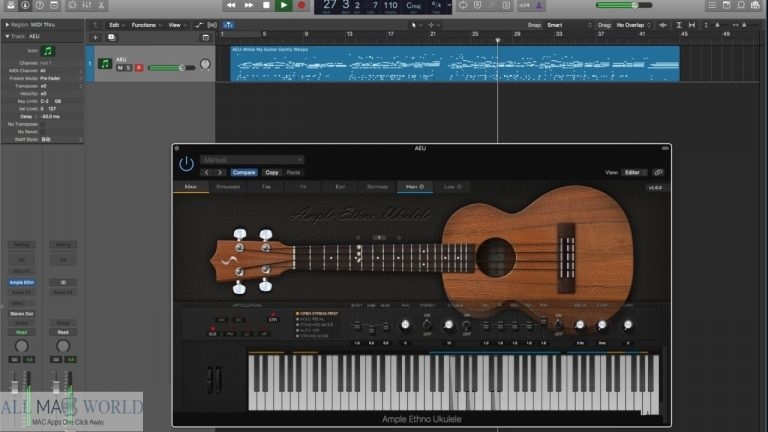768x432 pixels.
Task: Select the AEU-While My Guitar Gently Weeps region
Action: click(455, 64)
